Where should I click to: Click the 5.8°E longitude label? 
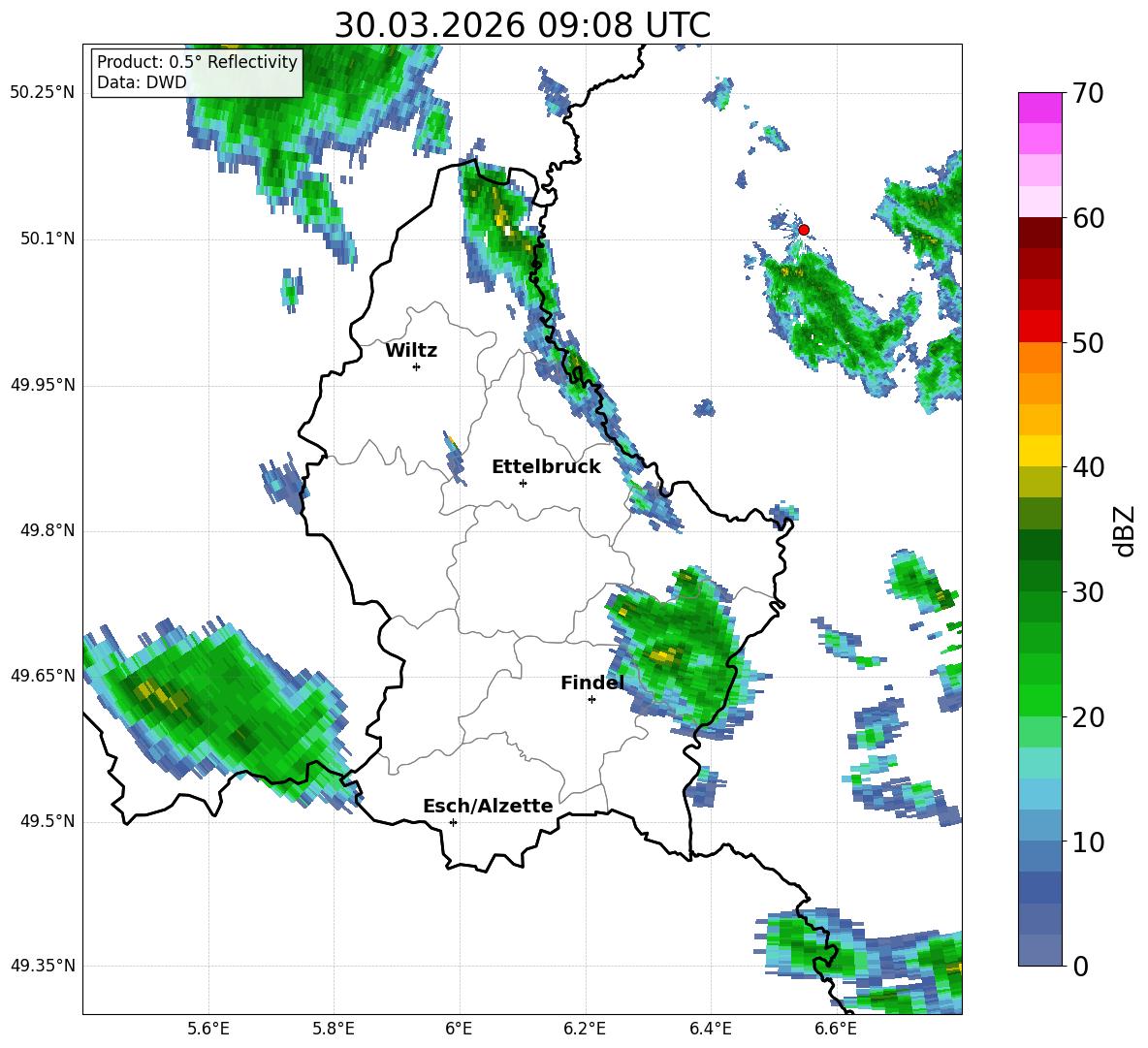[334, 1029]
